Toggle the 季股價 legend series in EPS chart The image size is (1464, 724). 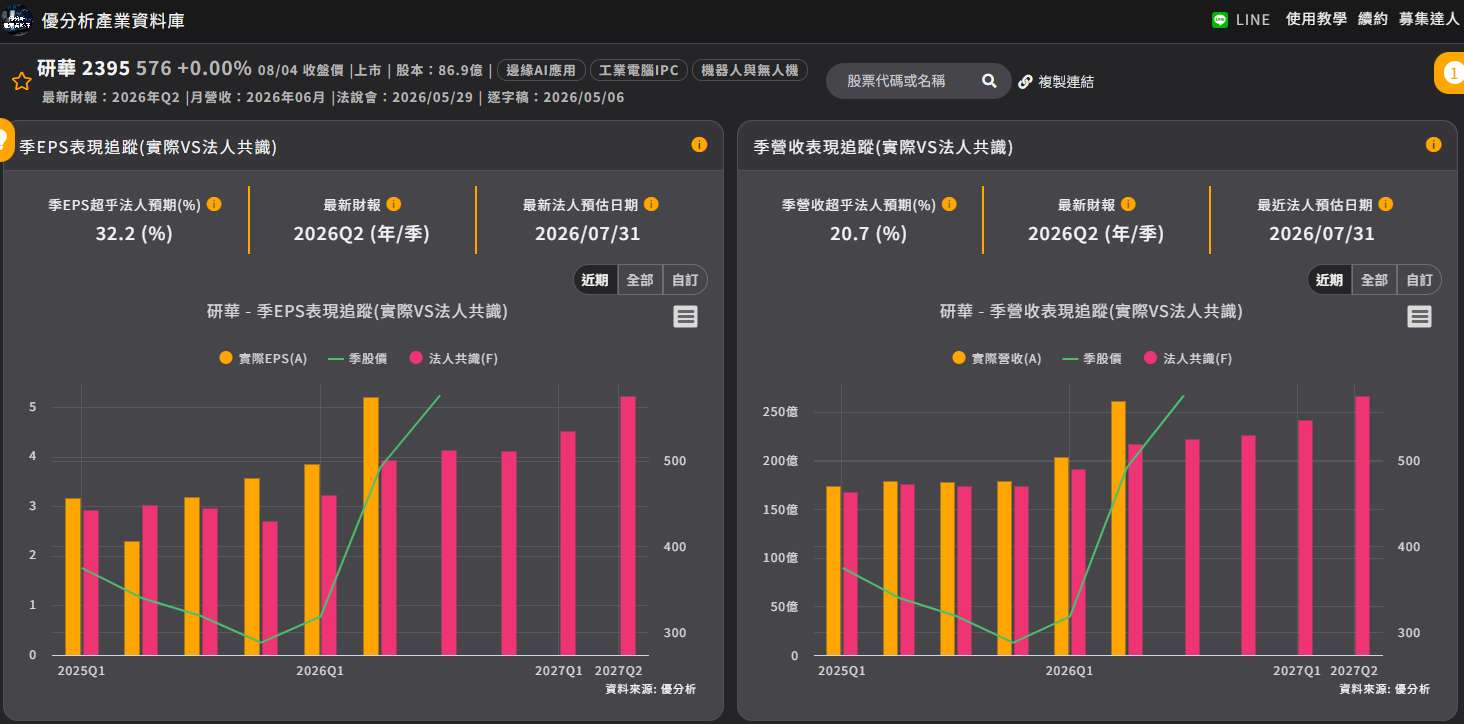pyautogui.click(x=357, y=358)
